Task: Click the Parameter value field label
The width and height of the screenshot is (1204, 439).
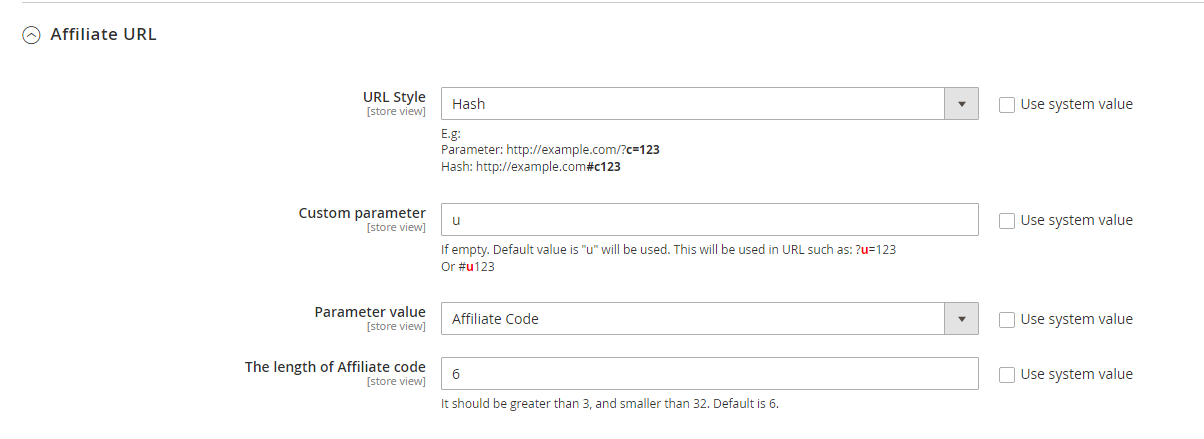Action: pos(370,312)
